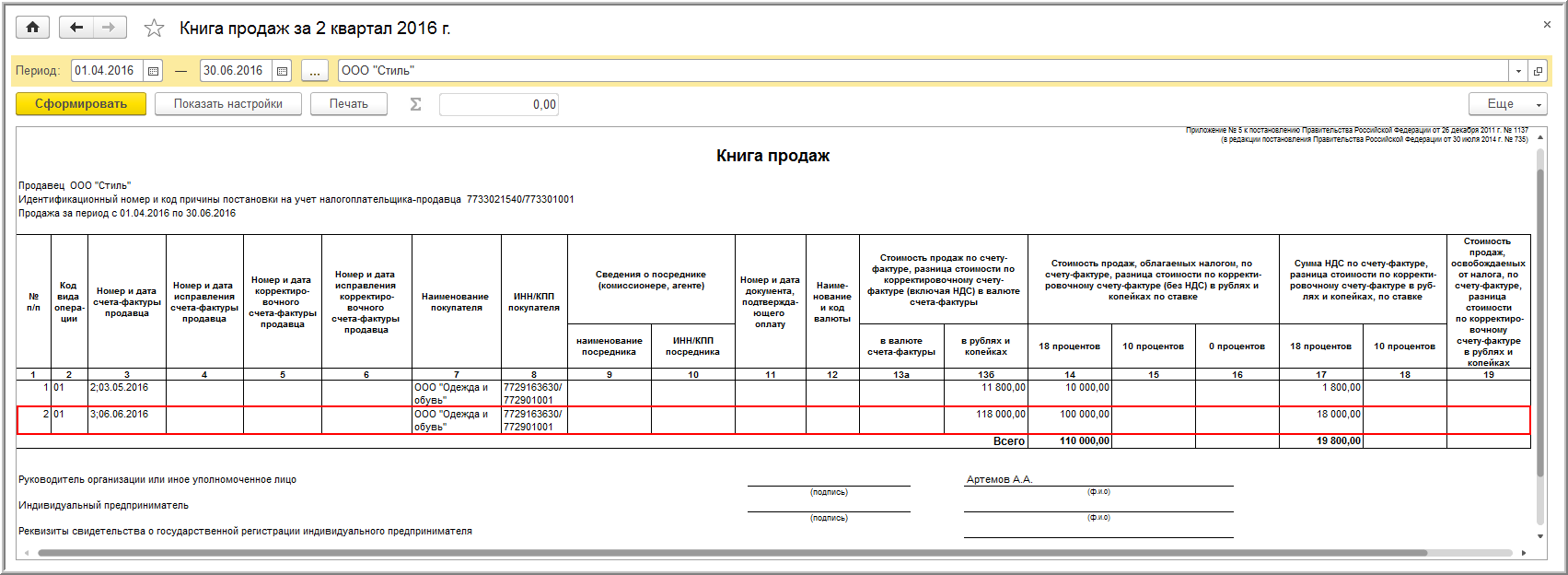Click the Продажа за период line
Image resolution: width=1568 pixels, height=575 pixels.
(127, 213)
